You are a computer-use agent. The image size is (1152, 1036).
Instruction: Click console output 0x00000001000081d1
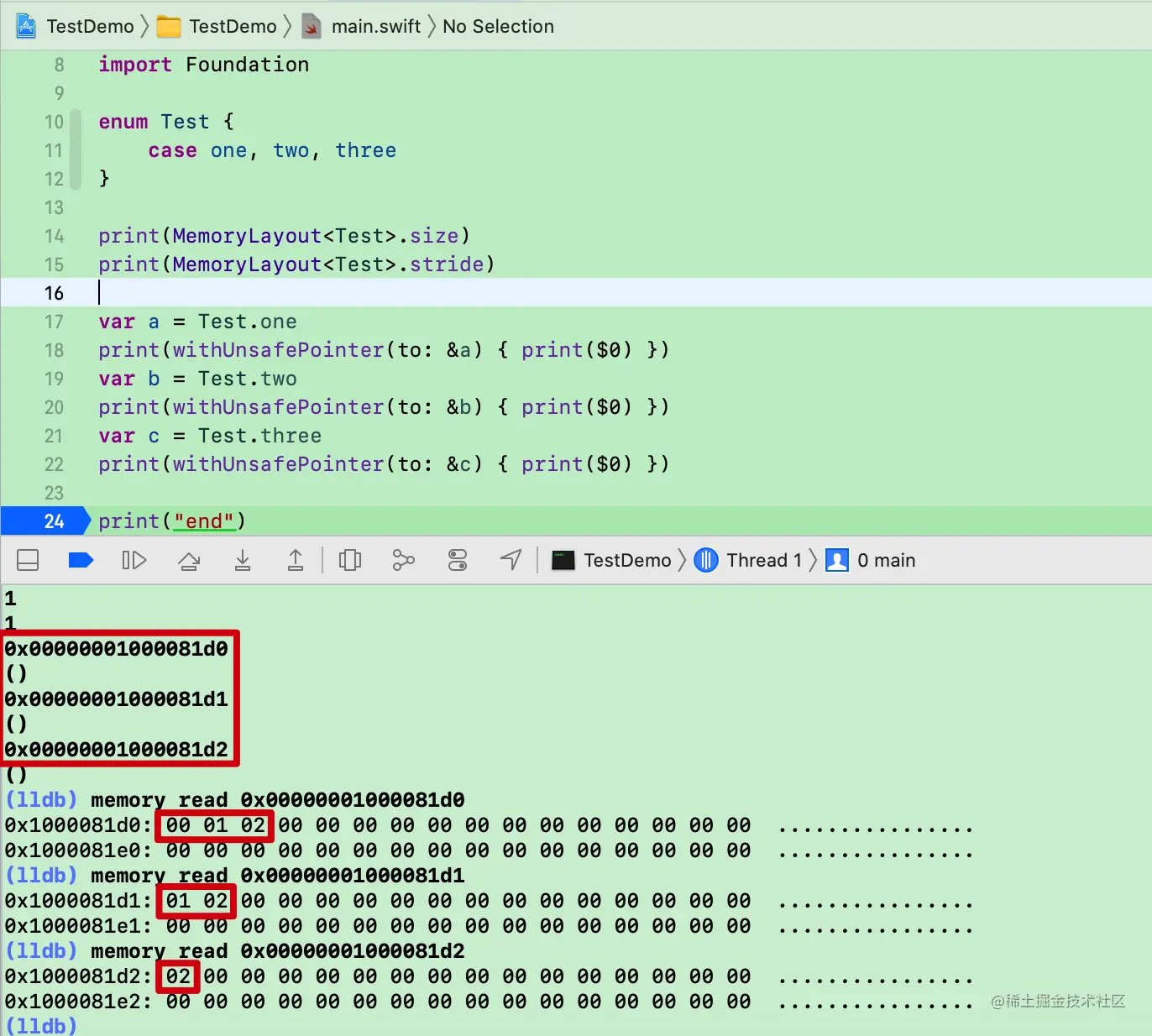pos(117,699)
